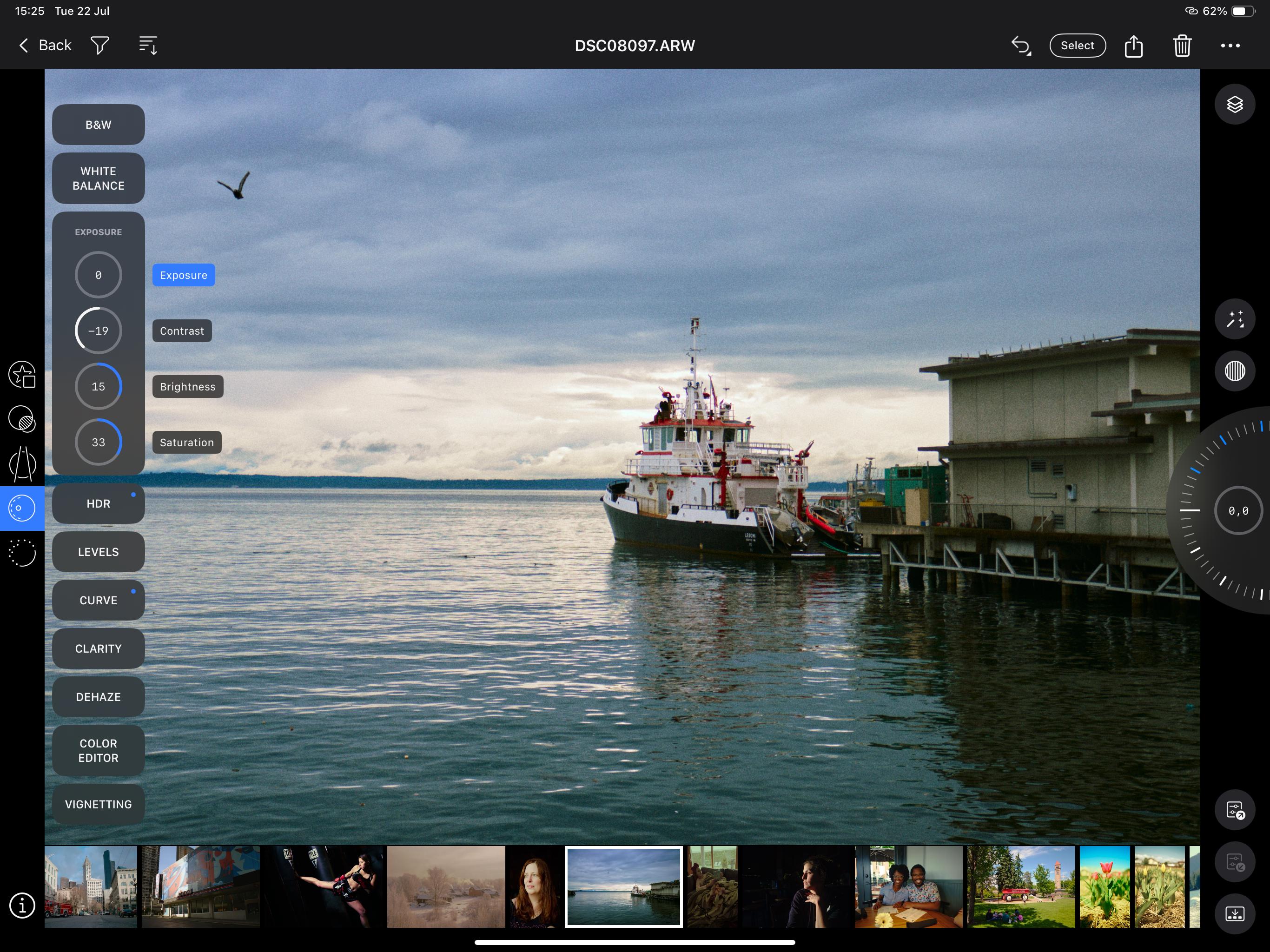Collapse the Exposure panel header
The height and width of the screenshot is (952, 1270).
98,232
